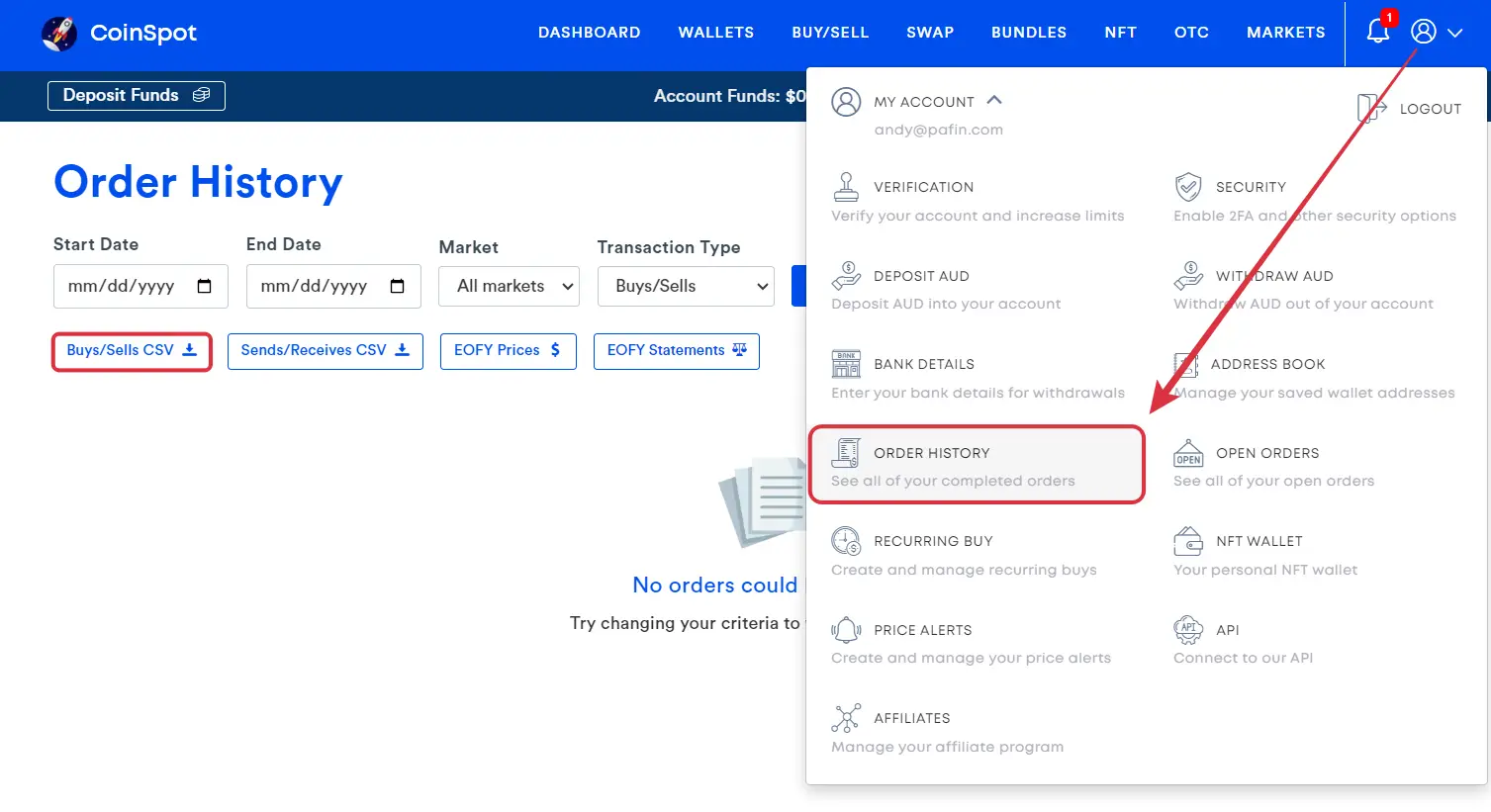Select BANK DETAILS menu entry
Viewport: 1491px width, 812px height.
click(924, 364)
